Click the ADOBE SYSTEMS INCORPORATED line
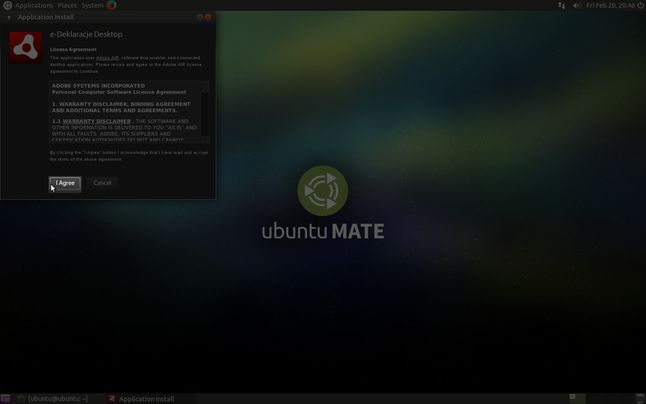This screenshot has height=404, width=646. click(x=98, y=86)
